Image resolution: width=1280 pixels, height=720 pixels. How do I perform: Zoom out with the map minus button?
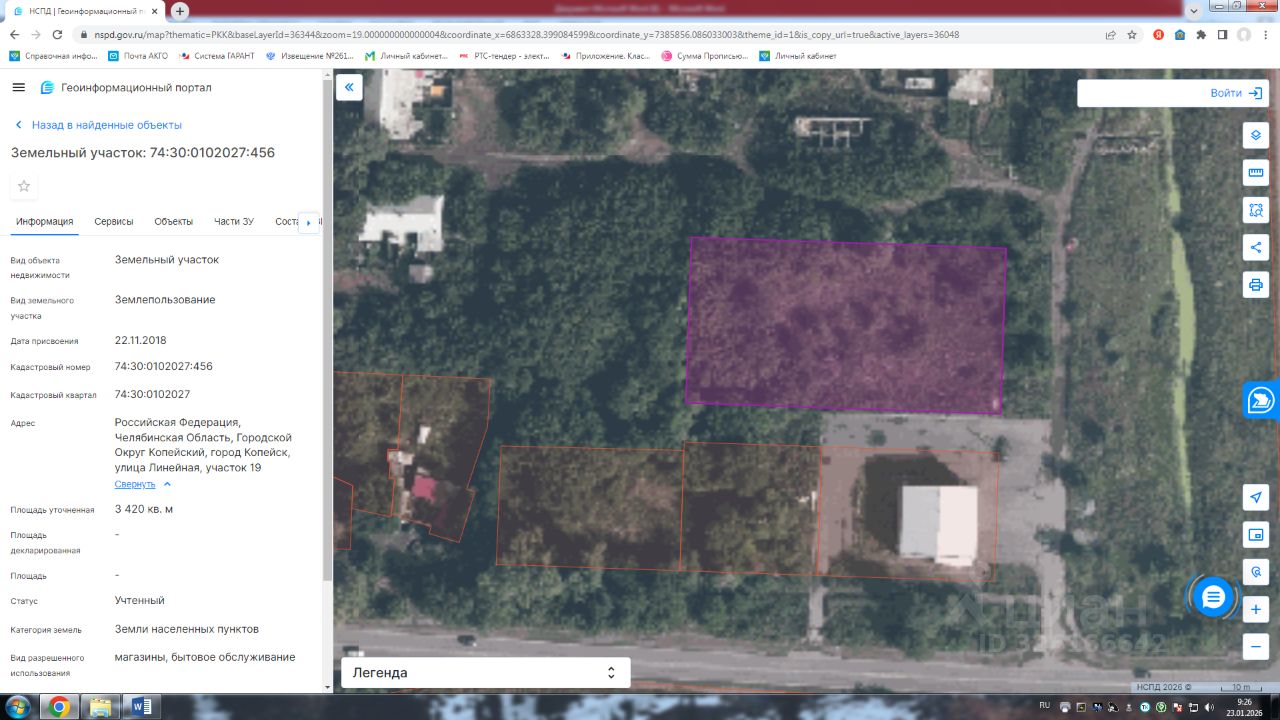click(1256, 646)
